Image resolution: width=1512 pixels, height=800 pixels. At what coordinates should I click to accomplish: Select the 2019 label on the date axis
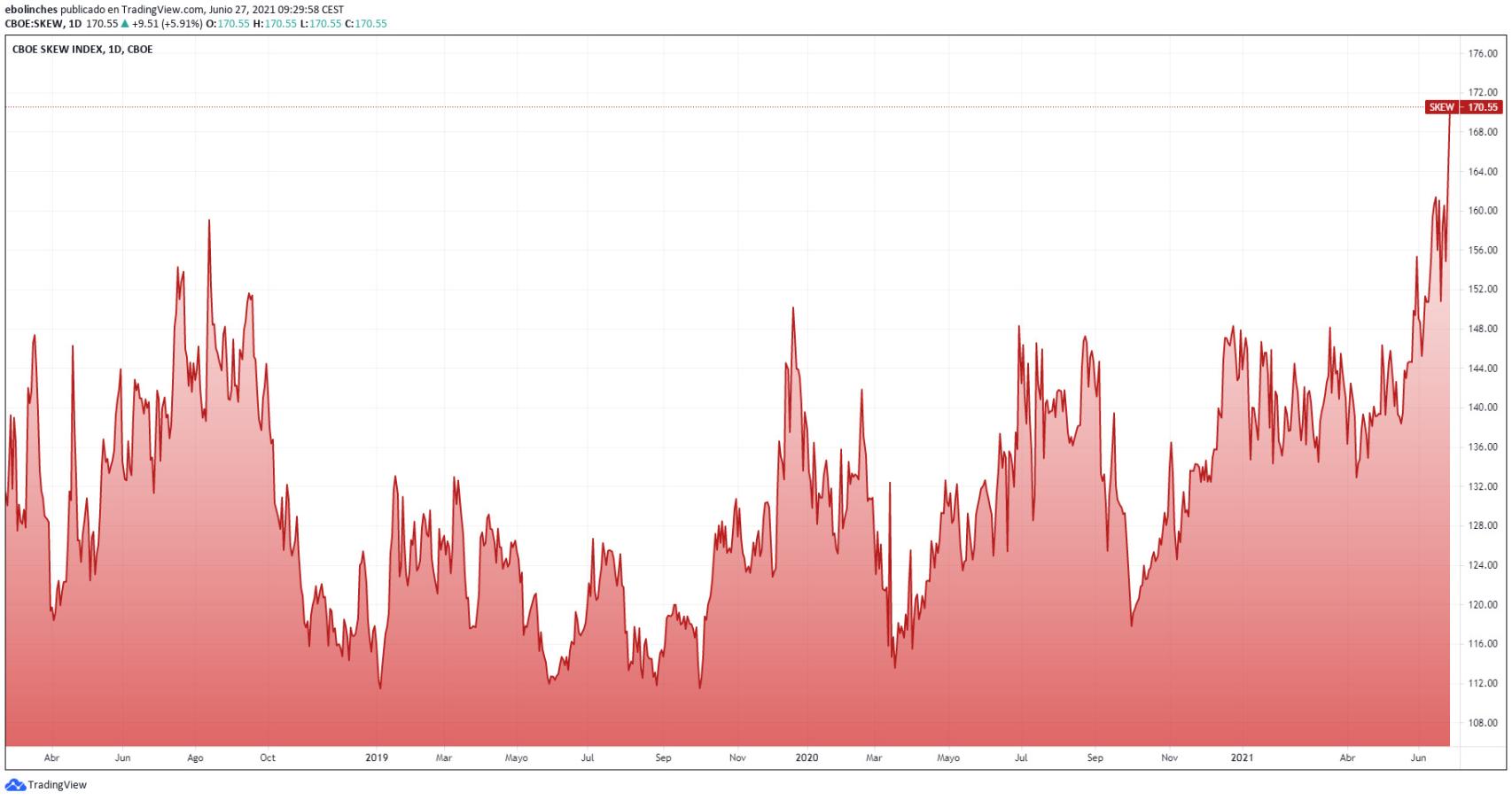[x=377, y=758]
